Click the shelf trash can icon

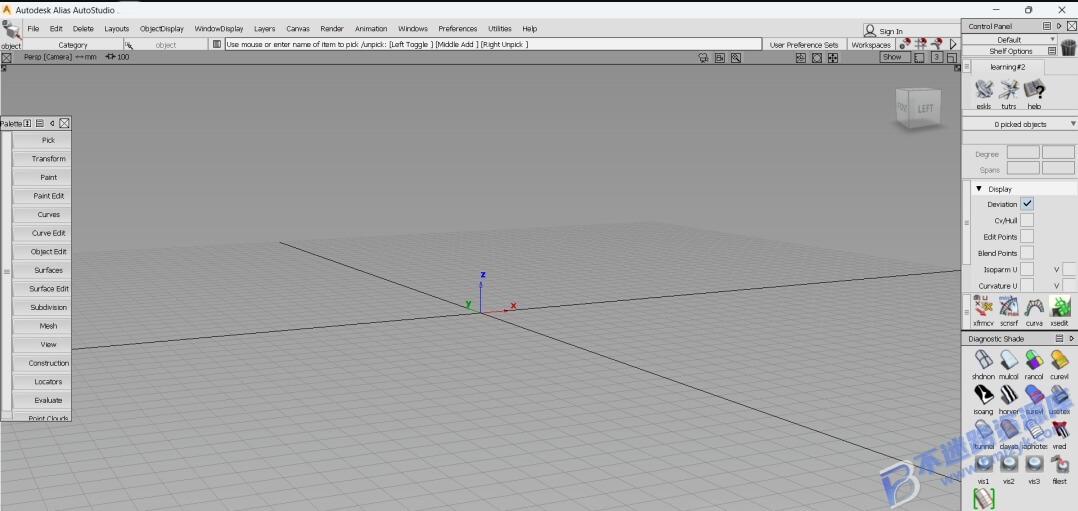pos(1068,47)
